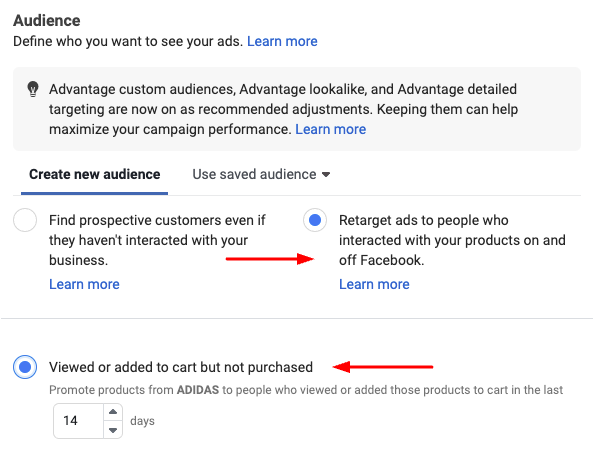Viewport: 593px width, 450px height.
Task: Open the Use saved audience dropdown
Action: pos(261,174)
